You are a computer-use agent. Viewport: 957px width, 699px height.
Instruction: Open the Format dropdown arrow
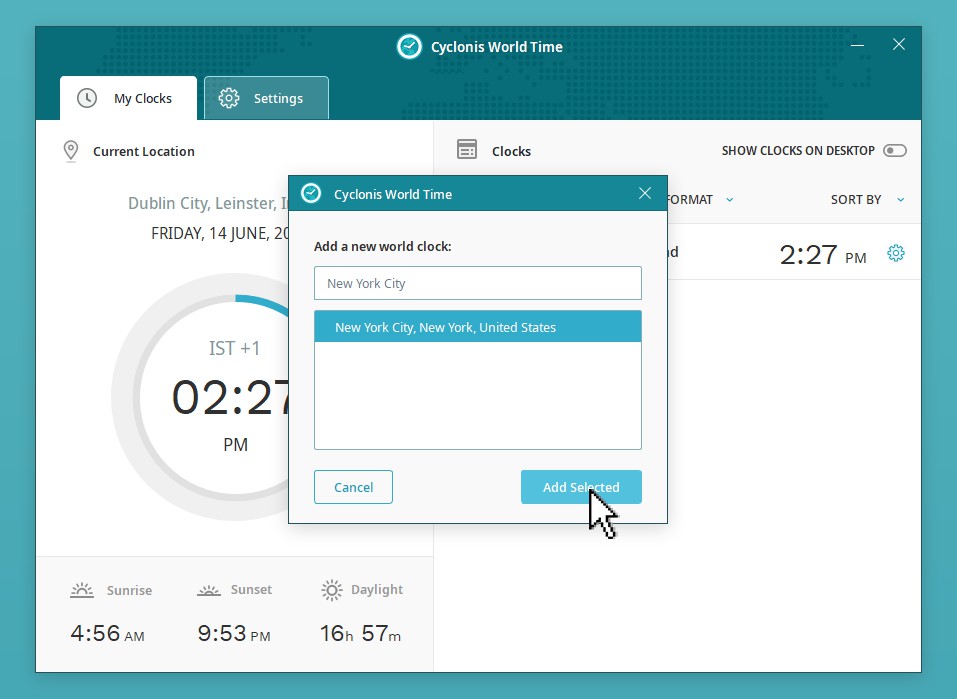click(x=729, y=200)
